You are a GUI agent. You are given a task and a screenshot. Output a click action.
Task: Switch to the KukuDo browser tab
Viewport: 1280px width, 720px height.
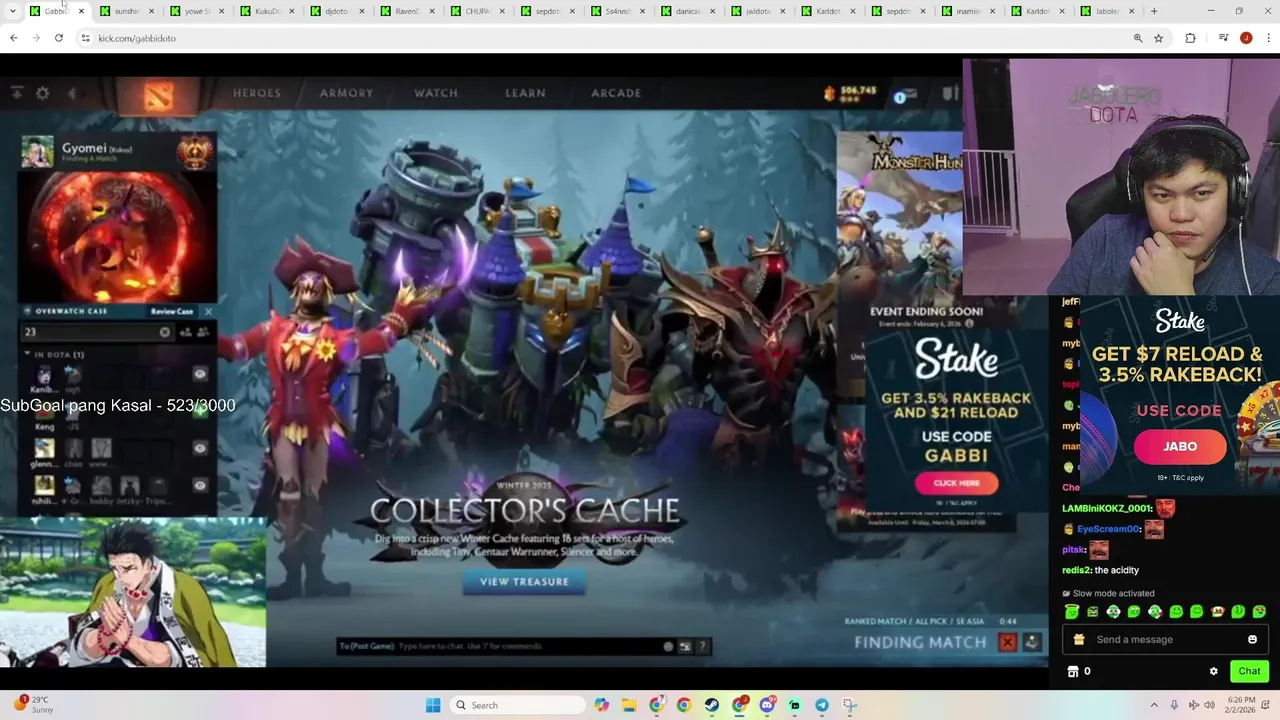tap(266, 11)
